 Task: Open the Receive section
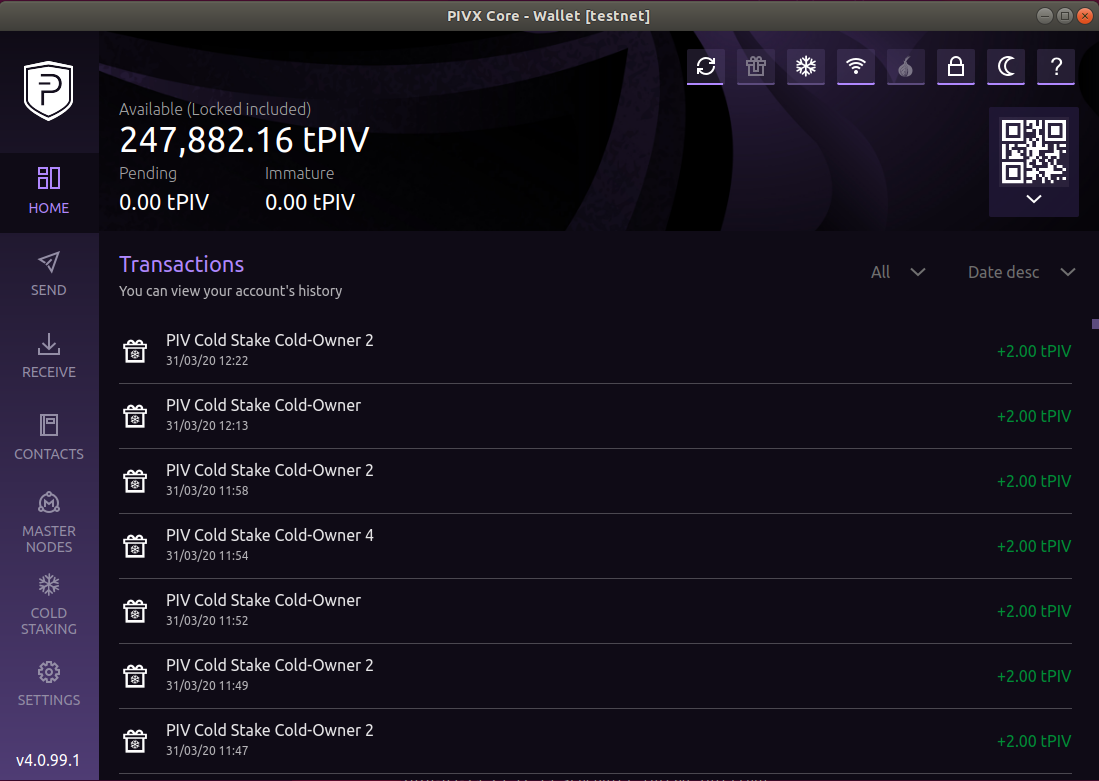(48, 356)
